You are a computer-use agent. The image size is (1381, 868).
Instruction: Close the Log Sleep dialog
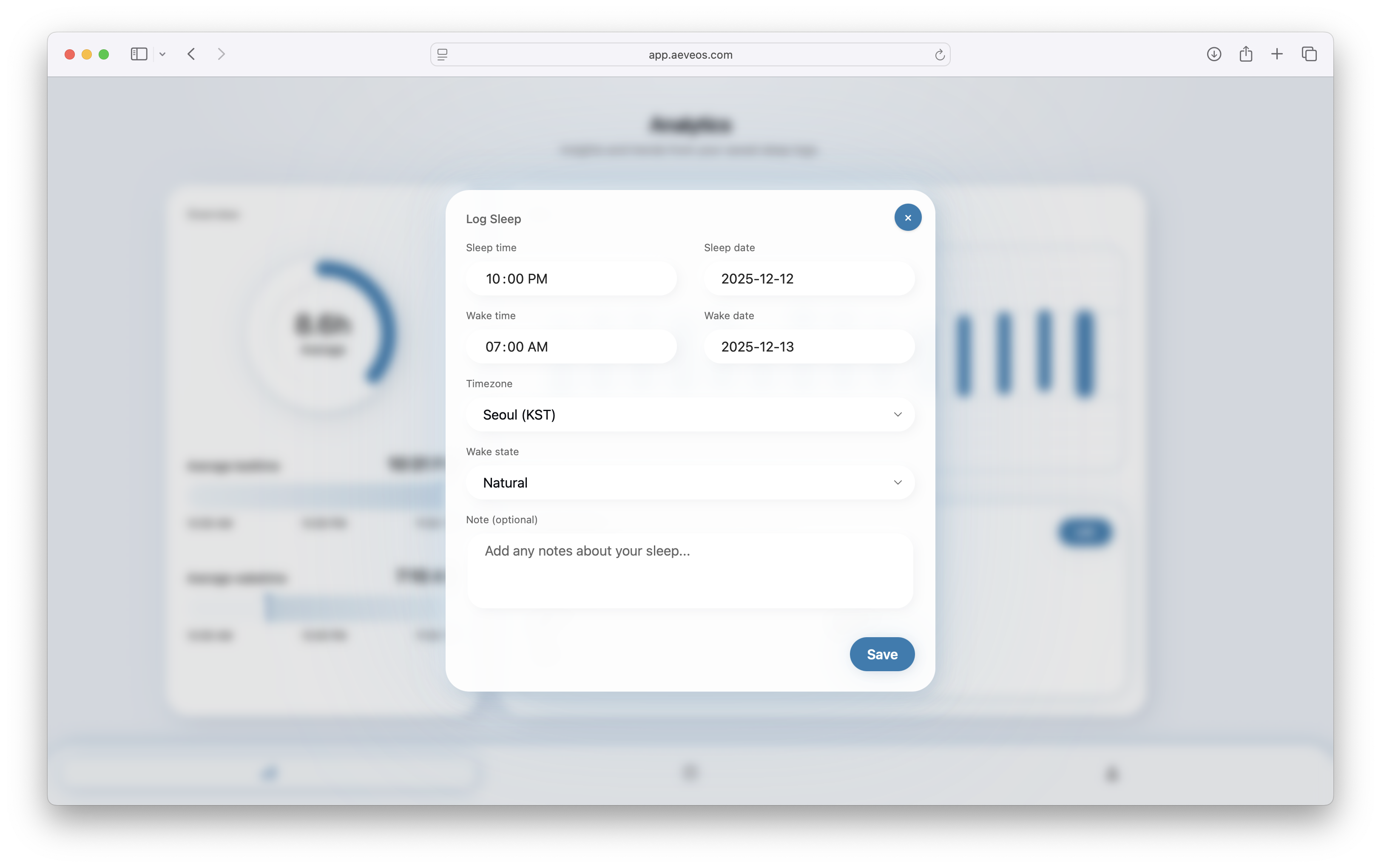click(x=907, y=217)
